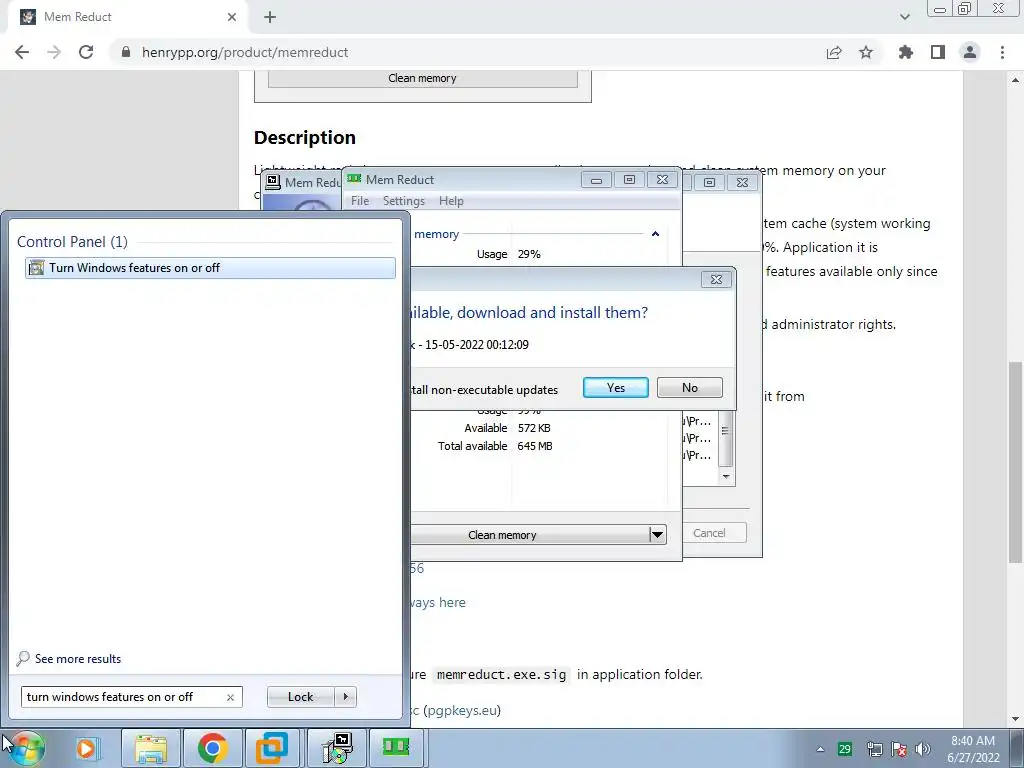Click the pgpkeys.eu link on the webpage

pos(462,711)
